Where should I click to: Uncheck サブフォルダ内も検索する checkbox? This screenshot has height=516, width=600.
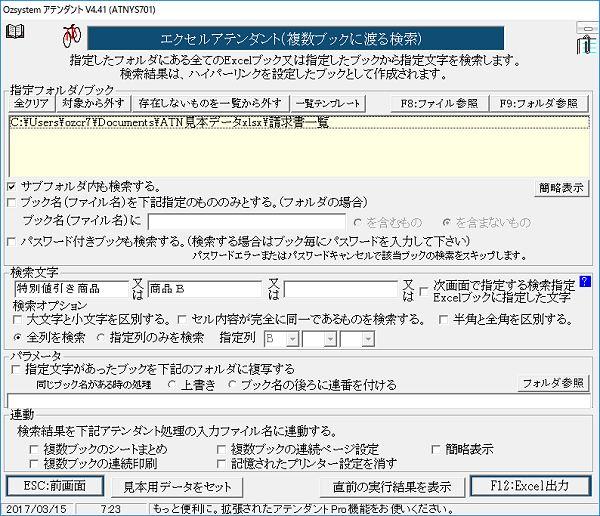[x=11, y=186]
